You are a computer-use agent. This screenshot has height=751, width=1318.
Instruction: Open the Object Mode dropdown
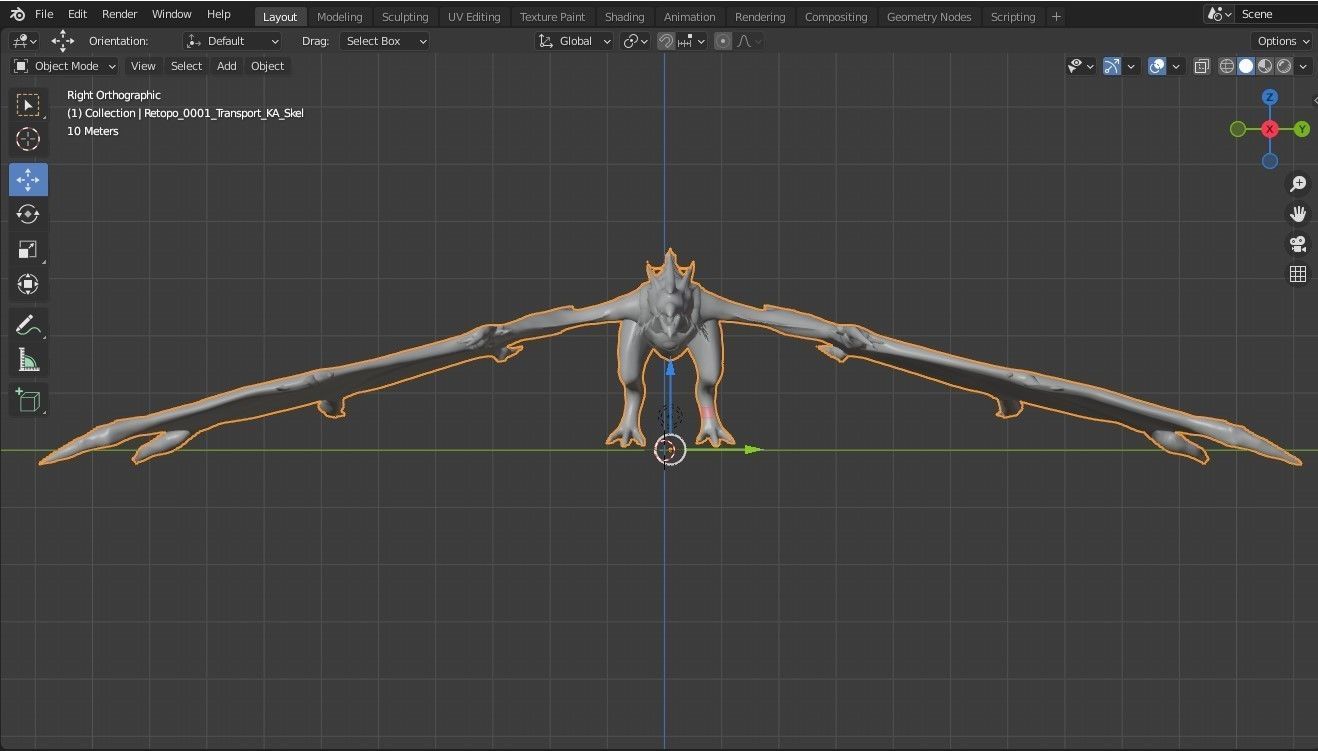[65, 66]
